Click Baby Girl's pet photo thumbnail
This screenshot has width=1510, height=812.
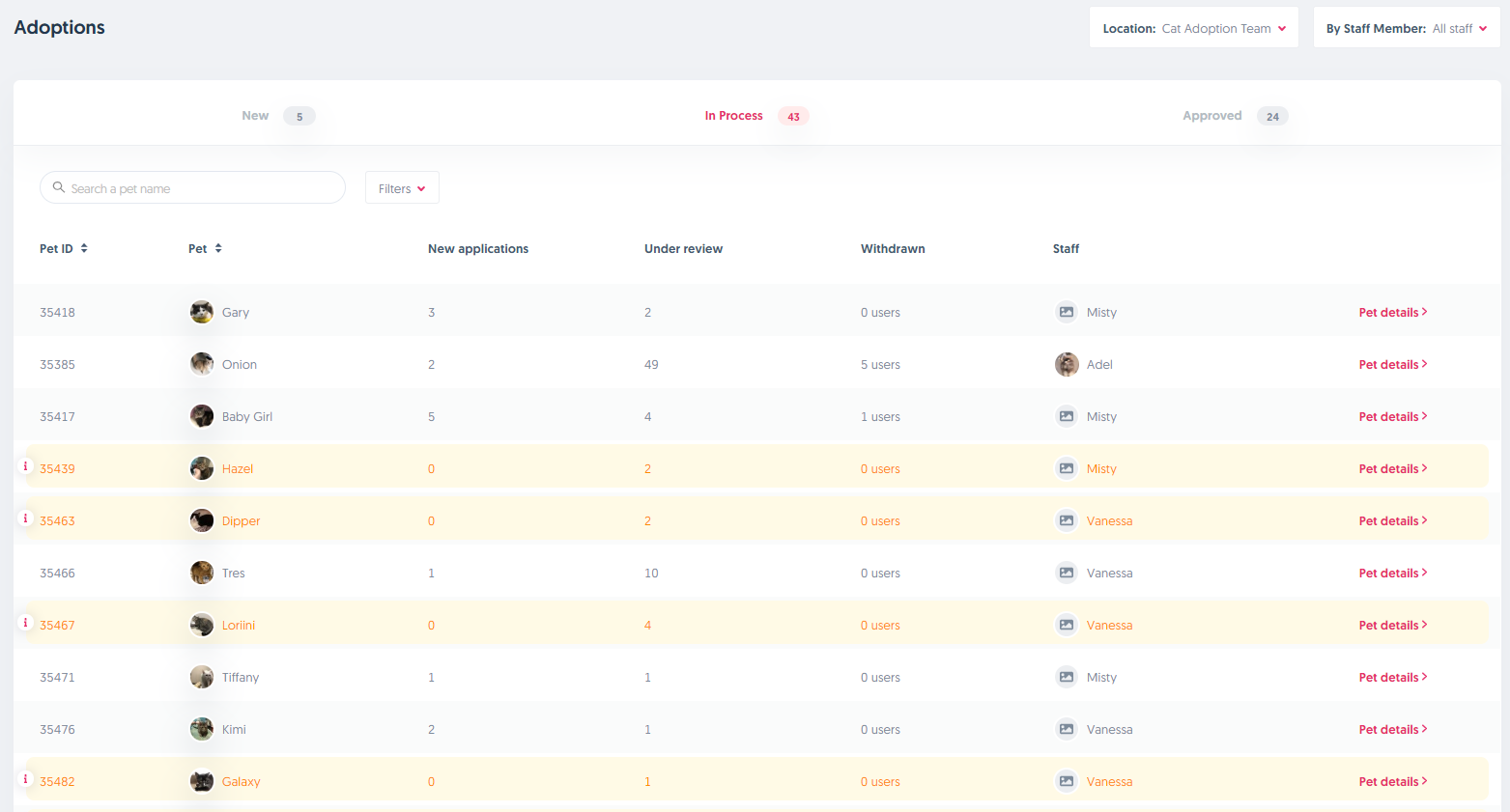202,416
